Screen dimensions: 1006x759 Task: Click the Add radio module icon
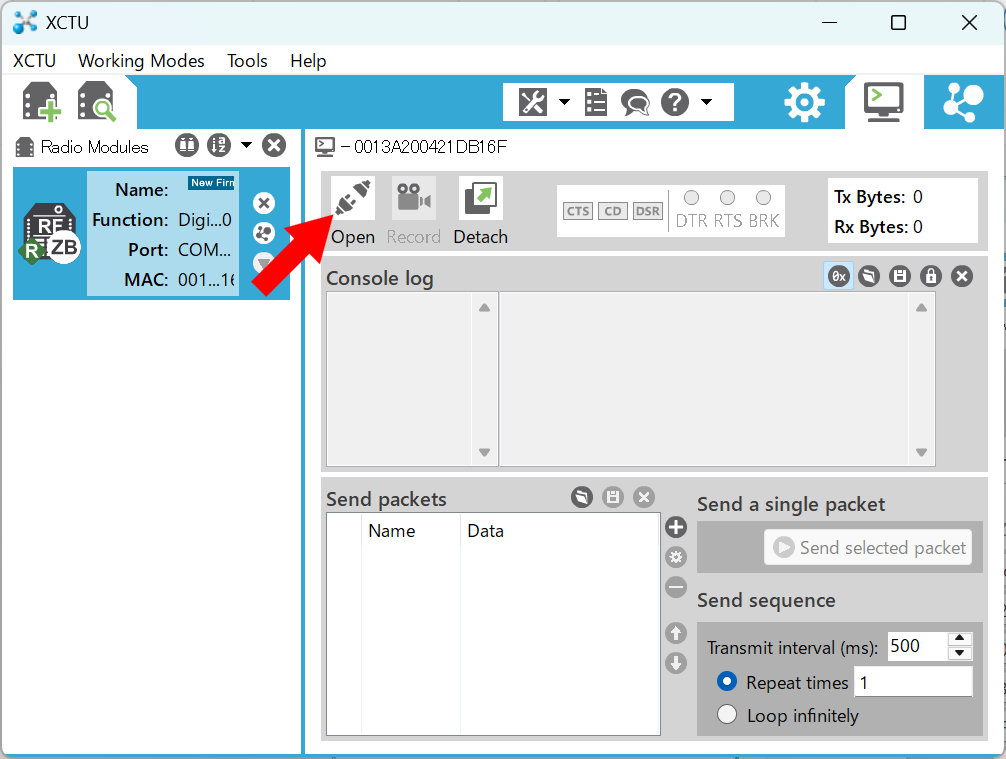[x=42, y=101]
